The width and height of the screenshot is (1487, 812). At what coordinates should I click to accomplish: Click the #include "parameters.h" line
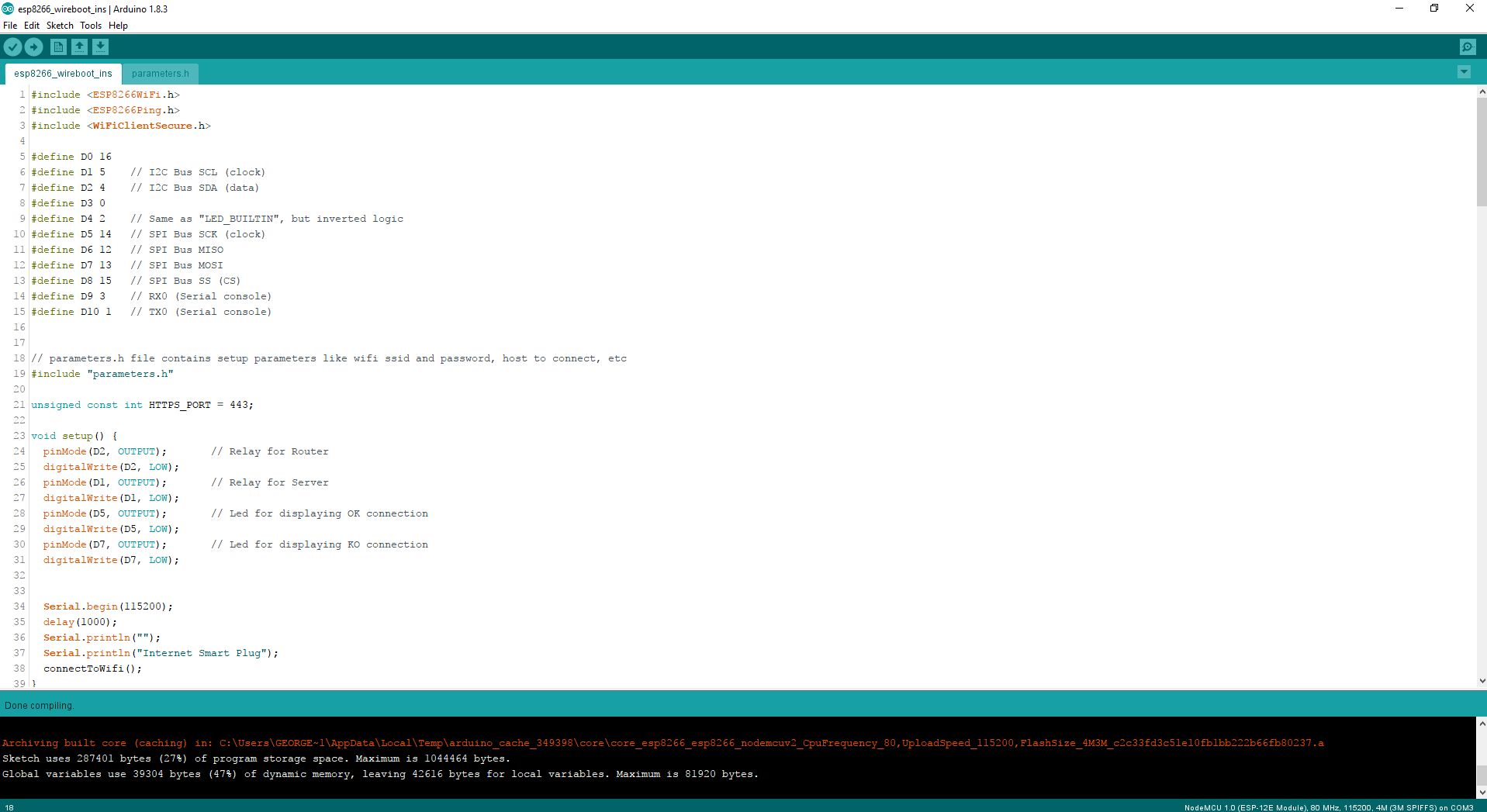click(102, 374)
